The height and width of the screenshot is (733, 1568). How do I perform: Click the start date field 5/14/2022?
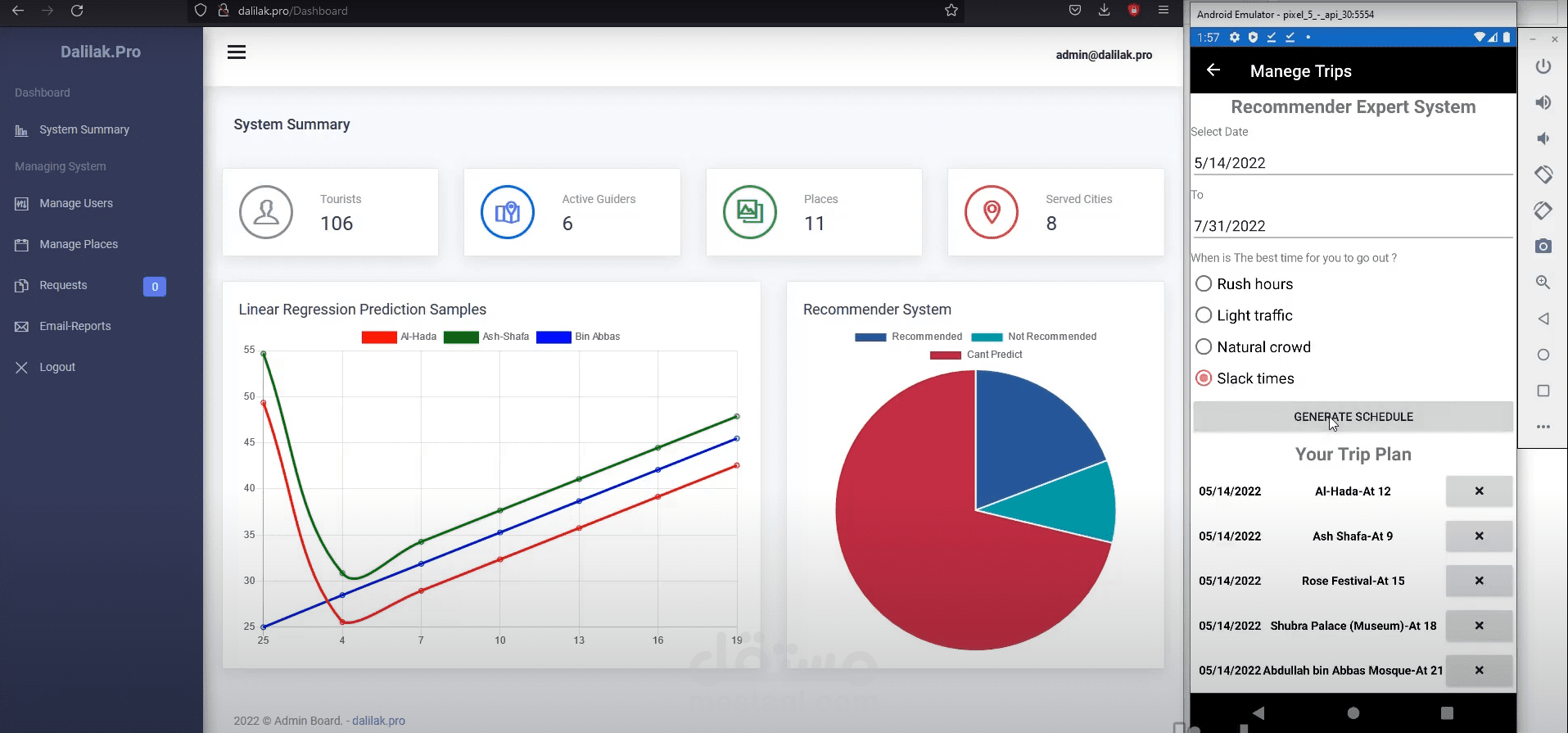point(1353,162)
